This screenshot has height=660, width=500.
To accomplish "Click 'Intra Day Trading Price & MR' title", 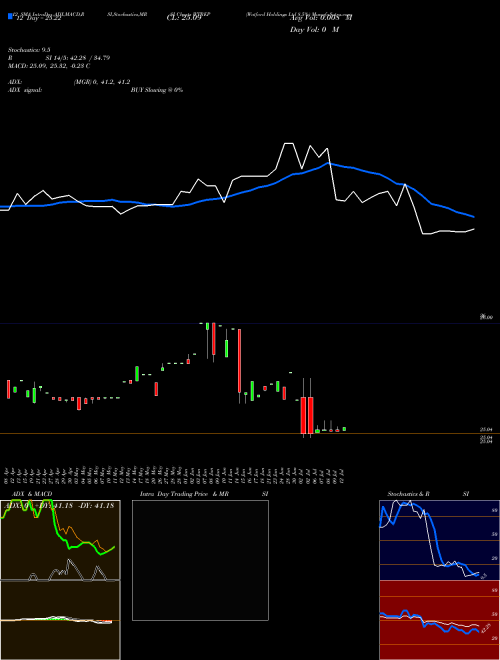I will click(x=184, y=494).
